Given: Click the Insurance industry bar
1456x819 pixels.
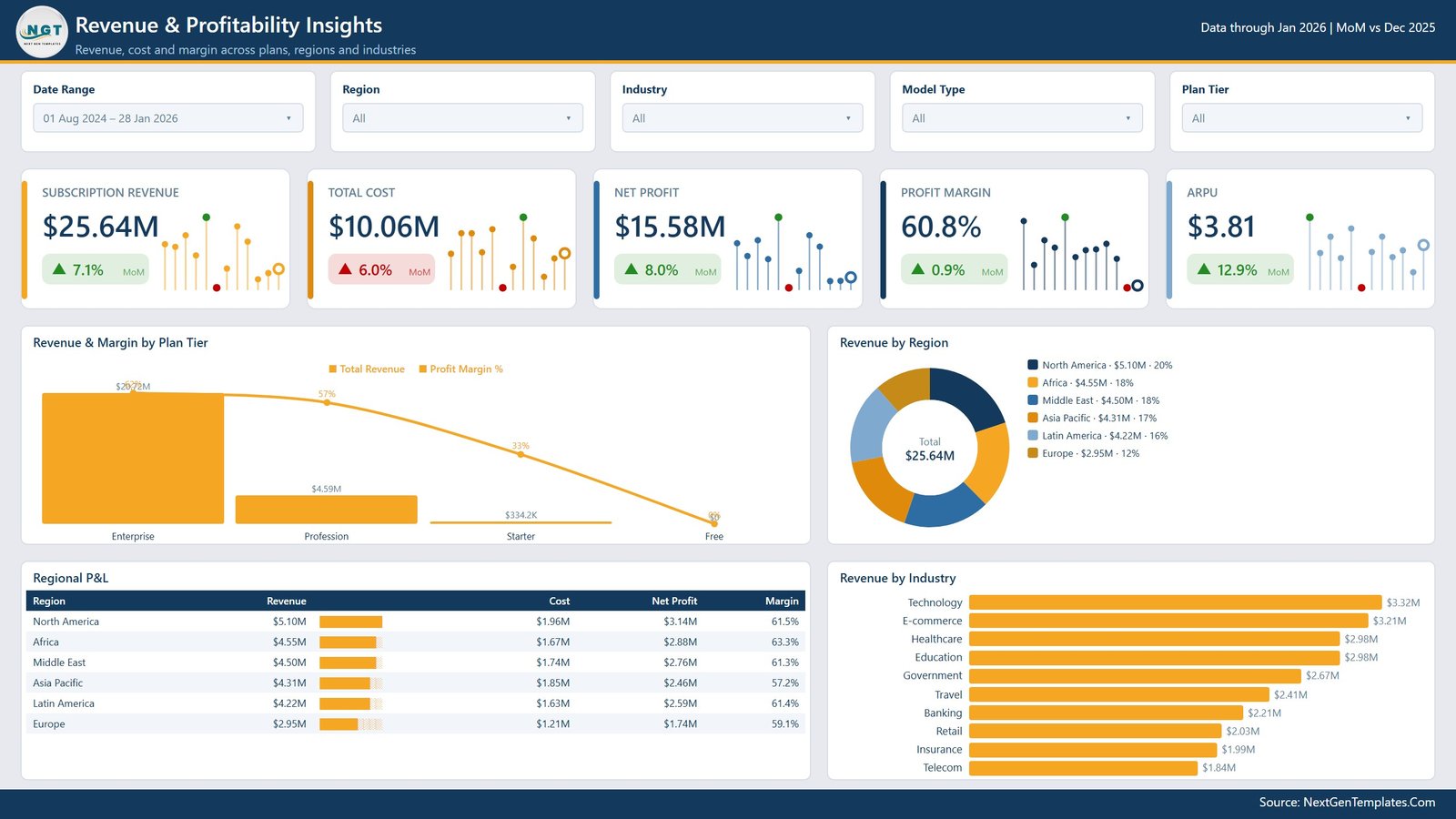Looking at the screenshot, I should pyautogui.click(x=1093, y=749).
